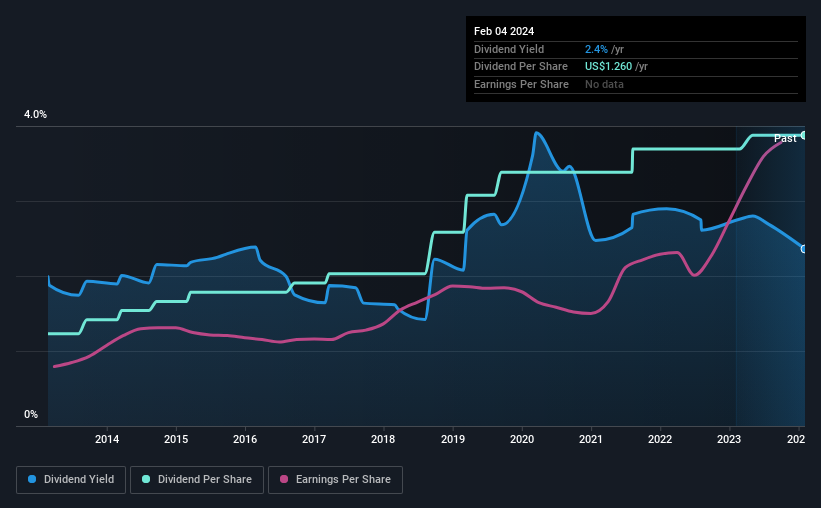Click the Earnings Per Share tooltip row label
This screenshot has width=821, height=508.
point(521,84)
